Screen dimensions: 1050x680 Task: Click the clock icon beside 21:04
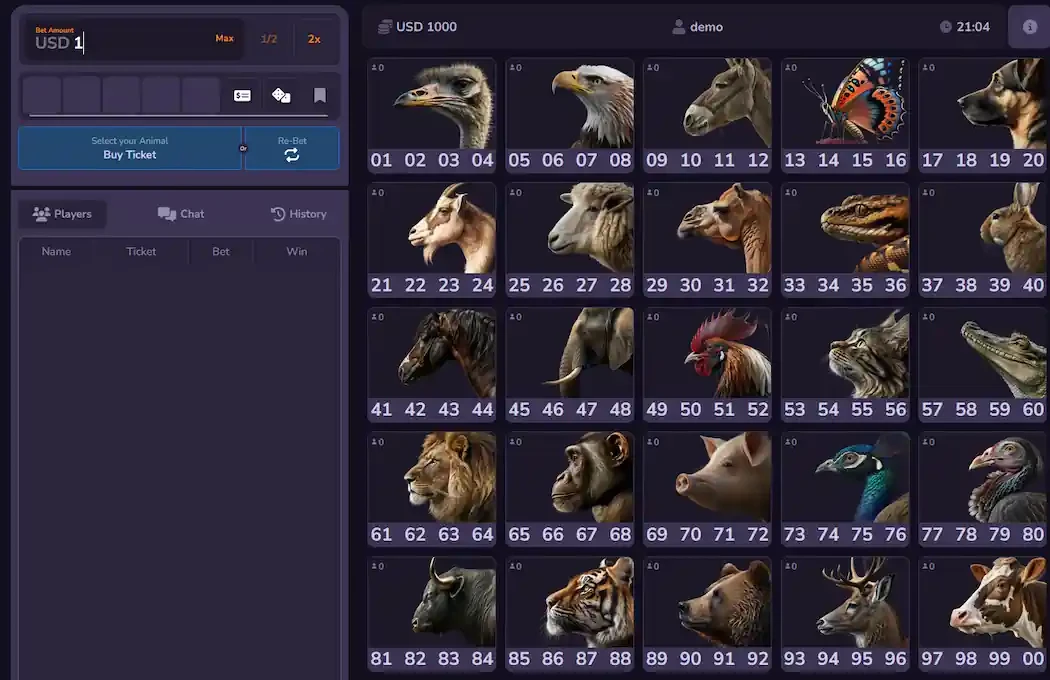(x=945, y=27)
